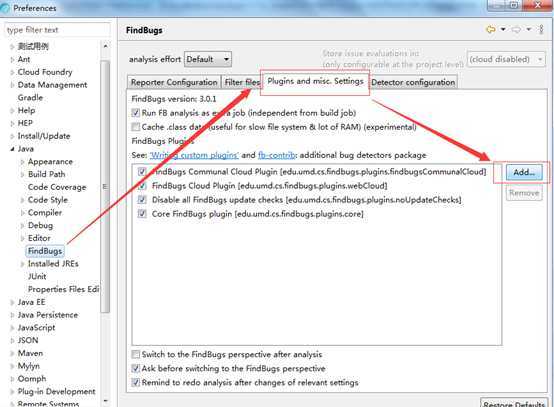This screenshot has height=407, width=554.
Task: Switch to Filter files tab
Action: [x=242, y=82]
